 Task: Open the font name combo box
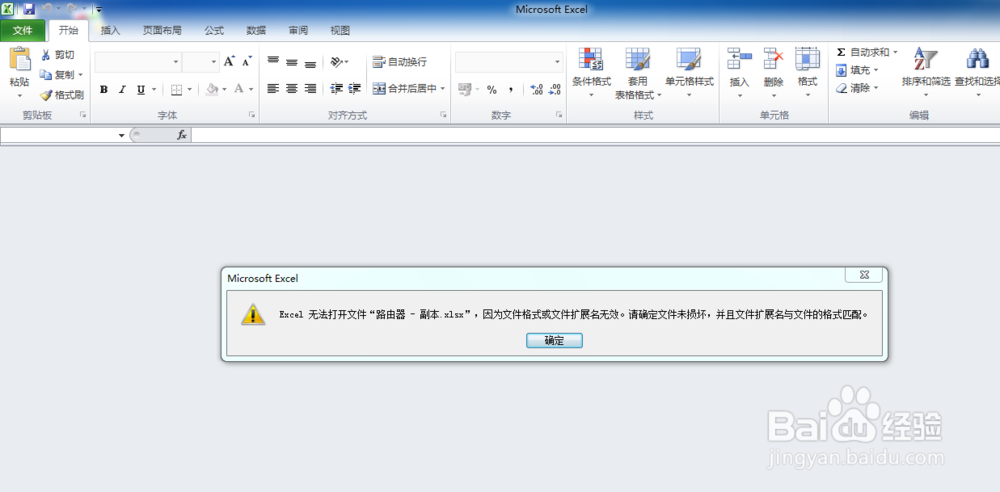(x=138, y=62)
